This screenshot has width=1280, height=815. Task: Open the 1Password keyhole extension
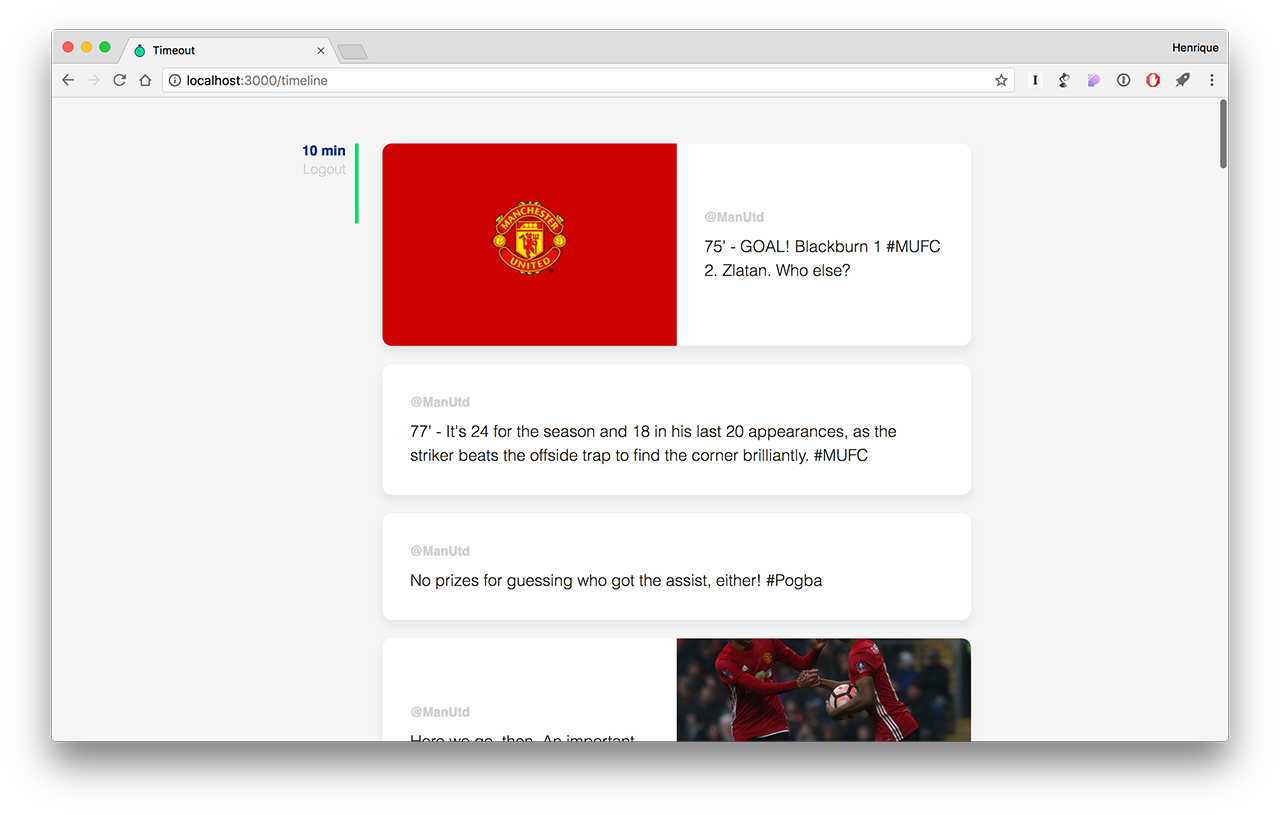(x=1123, y=80)
